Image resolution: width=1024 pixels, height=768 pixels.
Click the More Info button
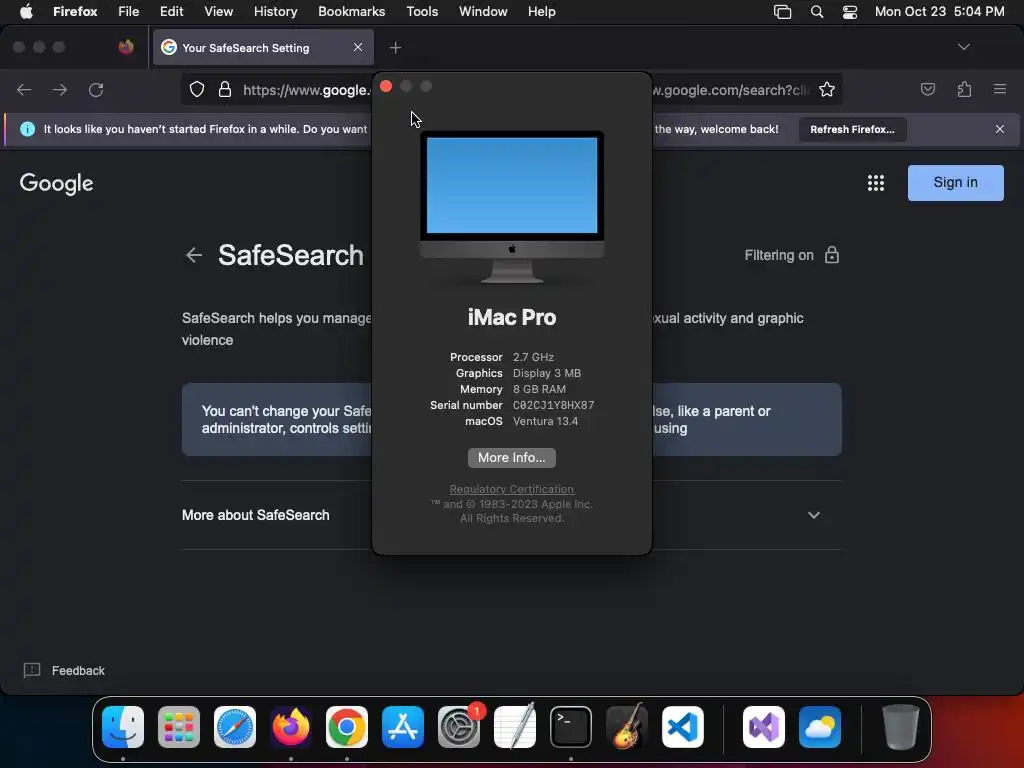click(511, 458)
